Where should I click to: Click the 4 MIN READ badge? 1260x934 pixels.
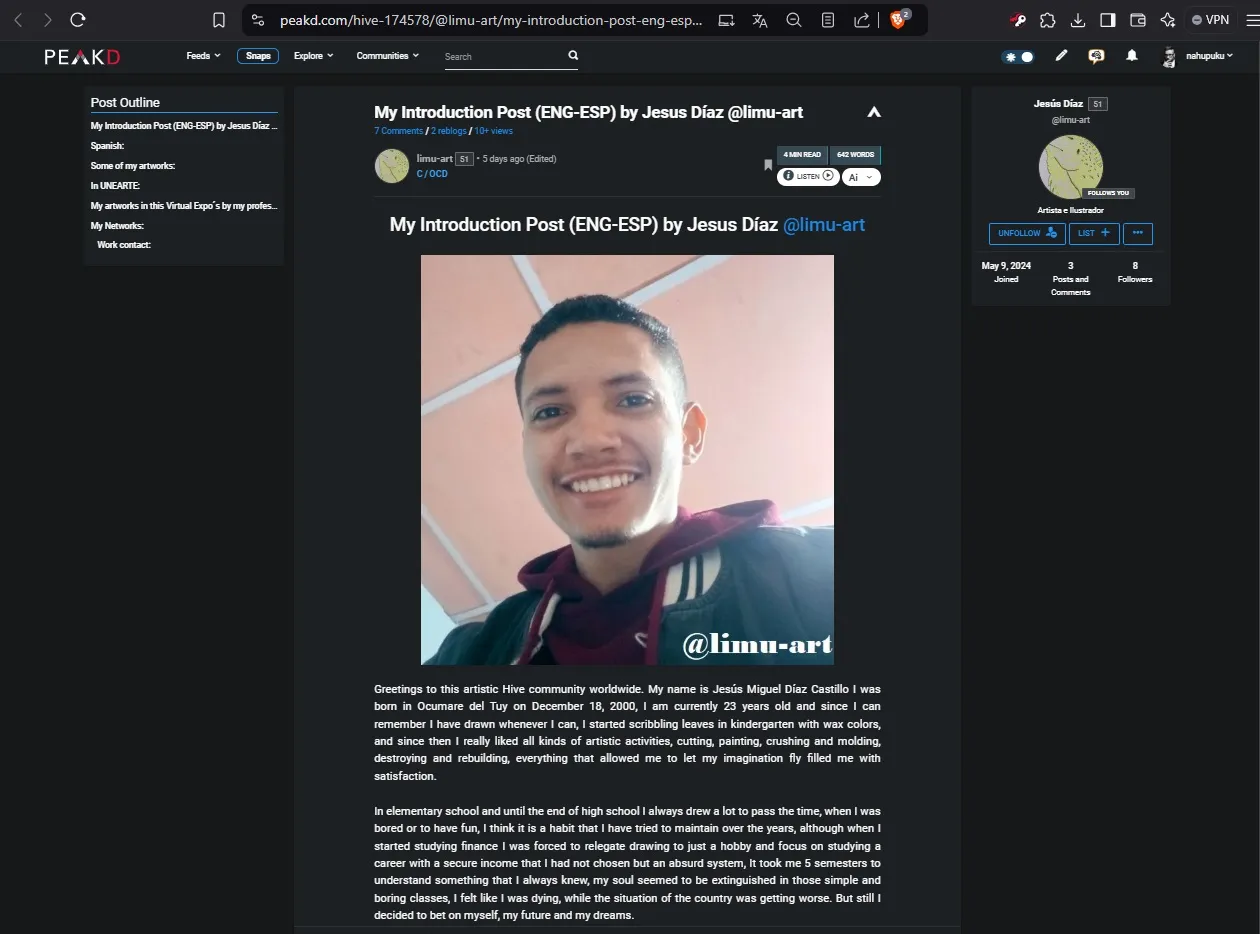(802, 155)
